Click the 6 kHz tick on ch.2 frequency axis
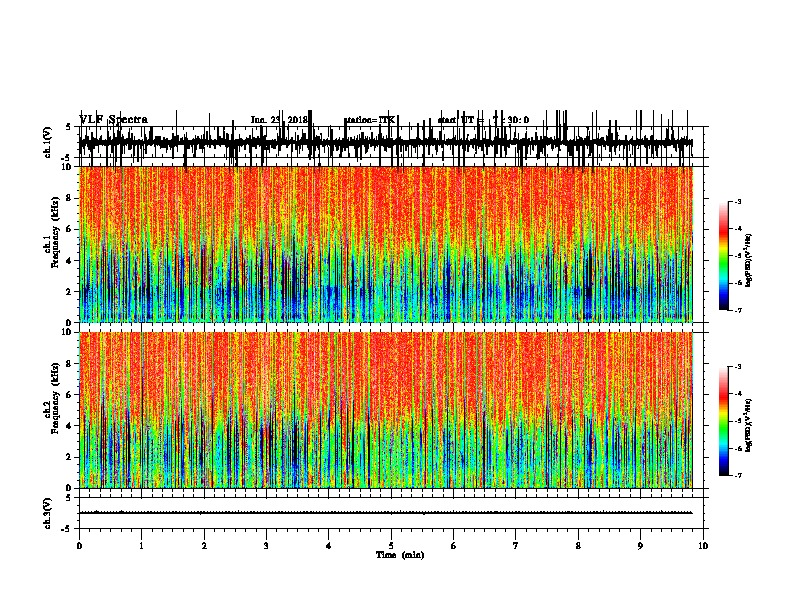The image size is (792, 612). (69, 395)
